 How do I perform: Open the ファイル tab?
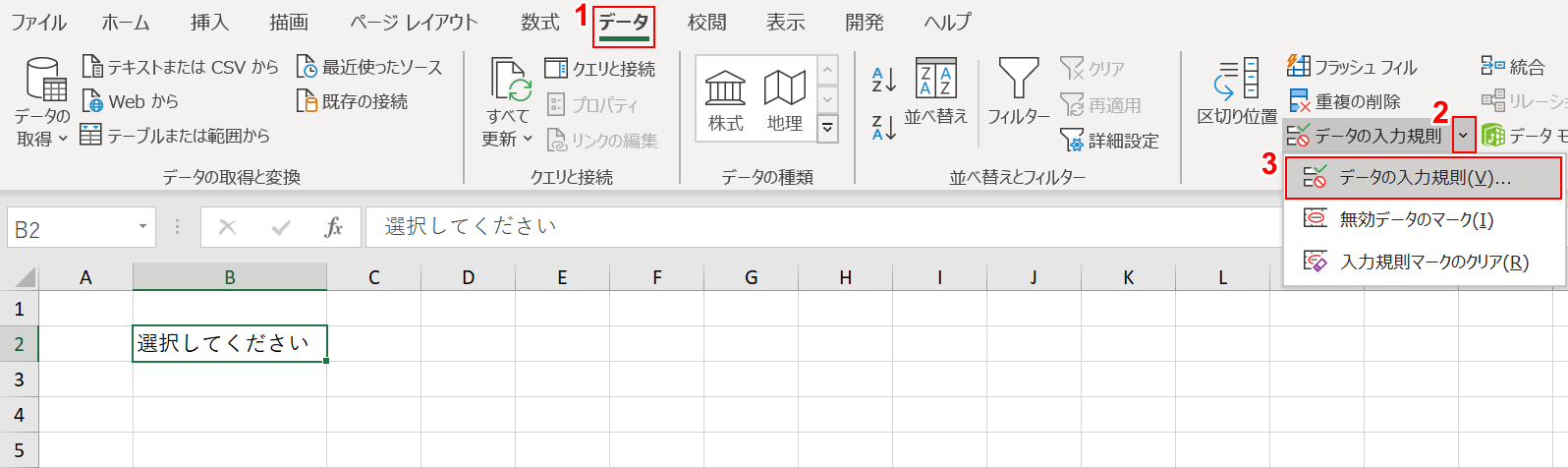(x=38, y=22)
